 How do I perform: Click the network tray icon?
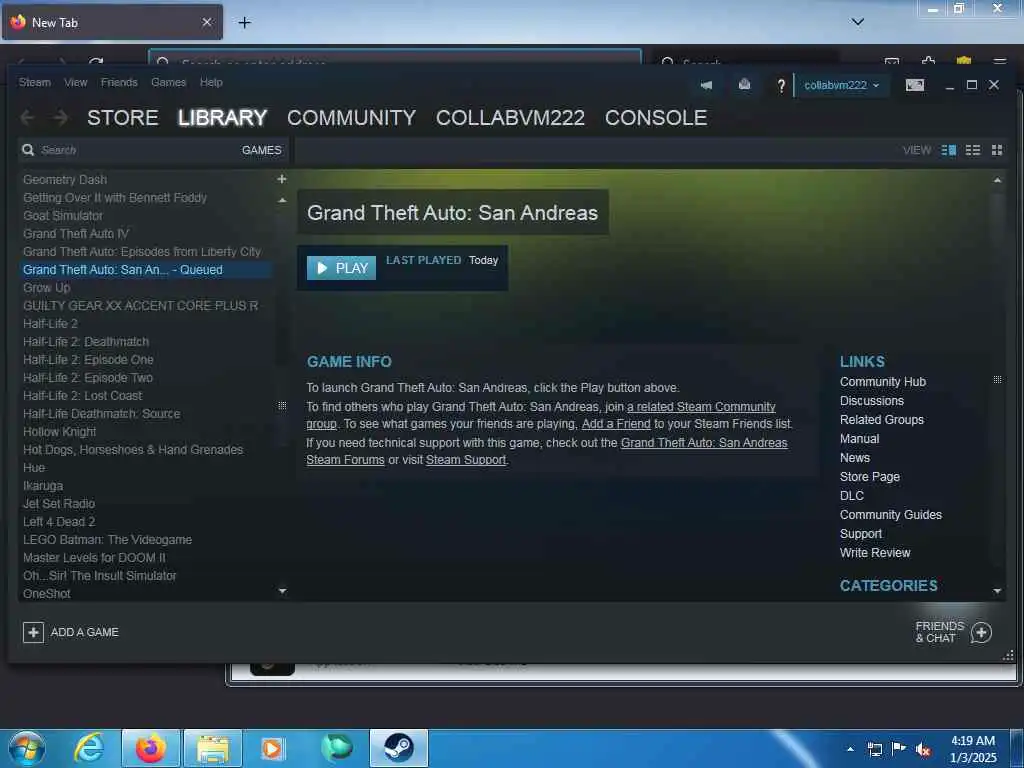tap(874, 749)
